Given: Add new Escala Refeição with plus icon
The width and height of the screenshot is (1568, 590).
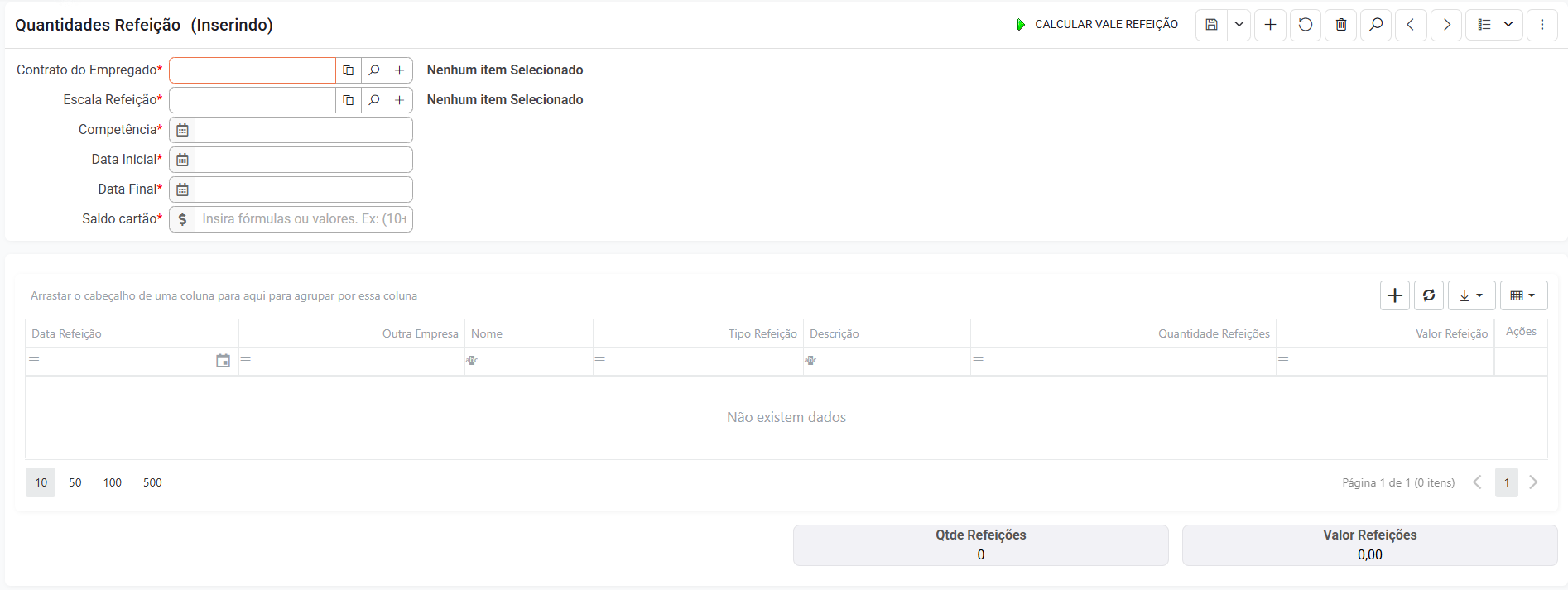Looking at the screenshot, I should click(399, 100).
